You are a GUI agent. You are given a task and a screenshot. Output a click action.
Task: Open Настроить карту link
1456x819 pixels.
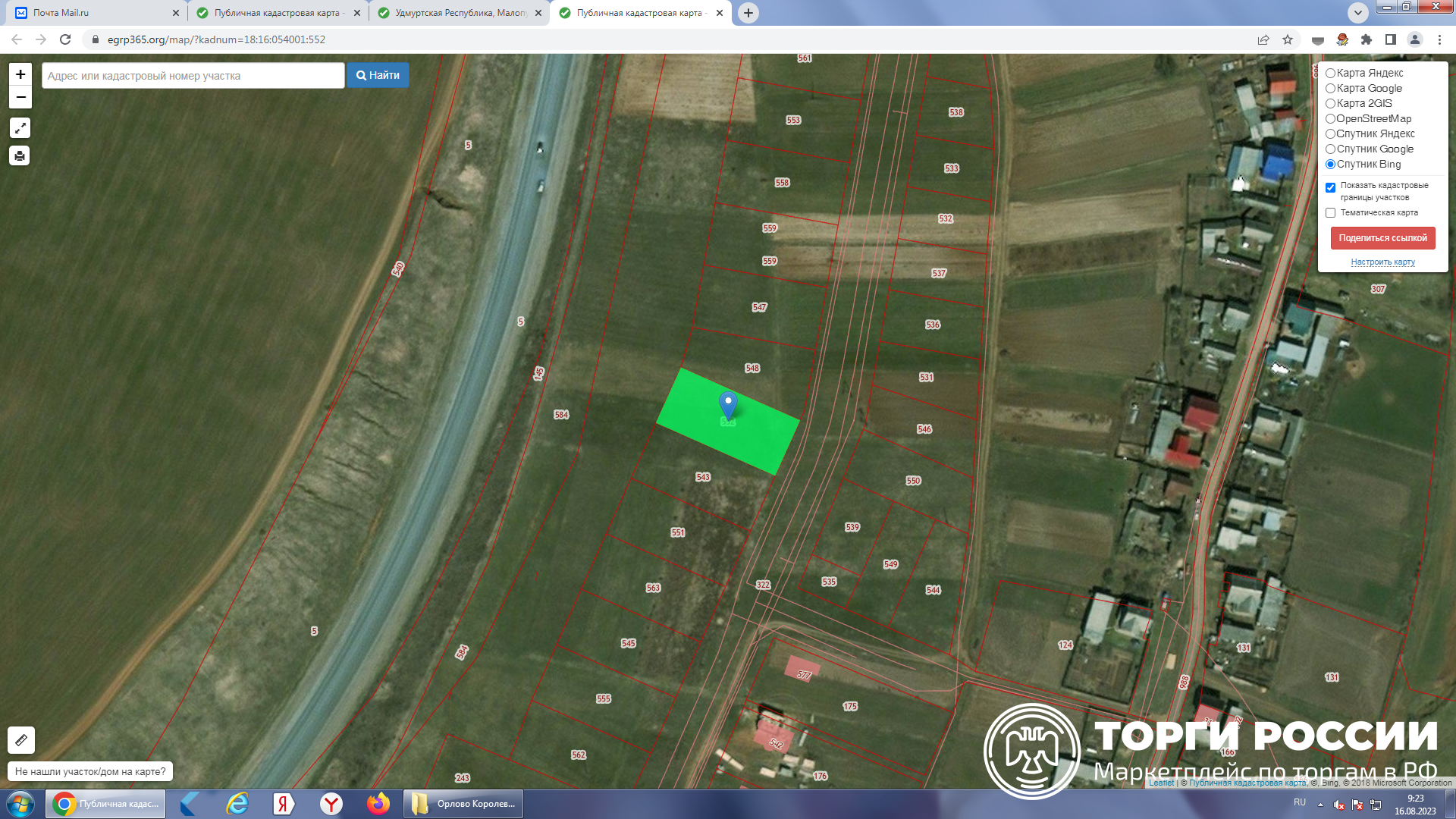pos(1382,262)
